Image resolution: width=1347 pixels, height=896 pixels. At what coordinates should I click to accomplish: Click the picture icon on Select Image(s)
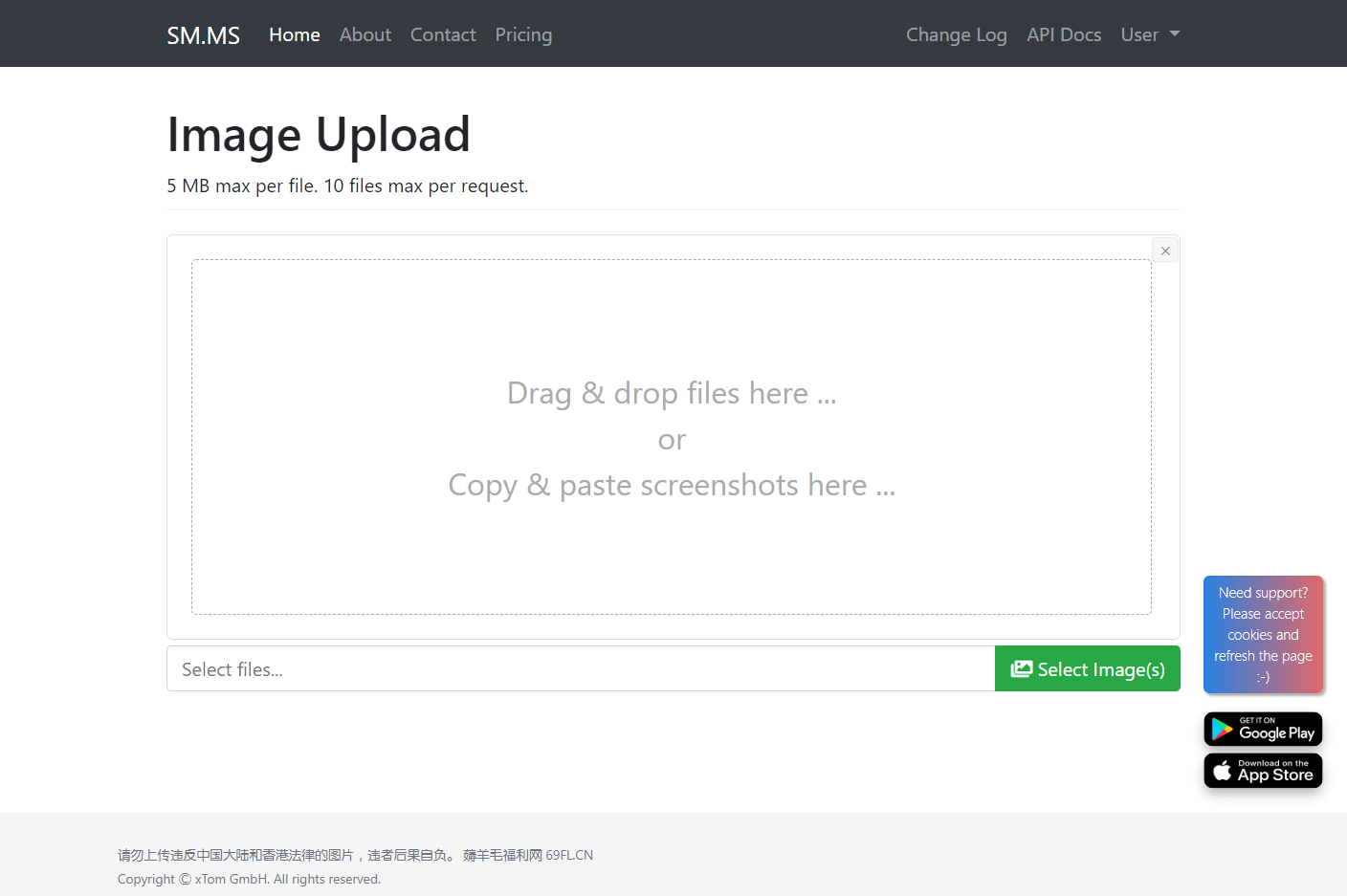[1022, 669]
